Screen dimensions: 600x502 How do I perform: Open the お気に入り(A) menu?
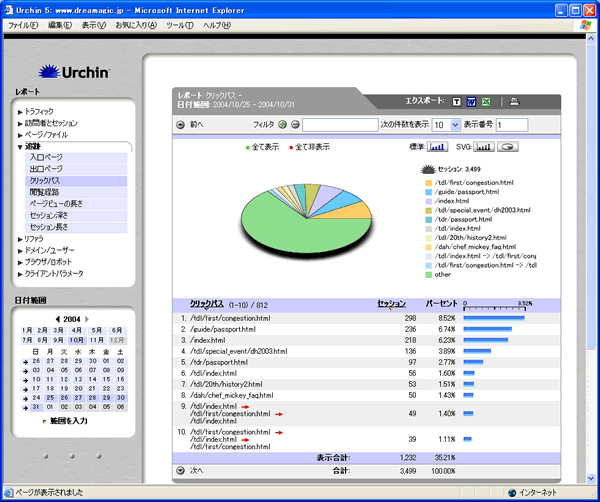point(136,25)
